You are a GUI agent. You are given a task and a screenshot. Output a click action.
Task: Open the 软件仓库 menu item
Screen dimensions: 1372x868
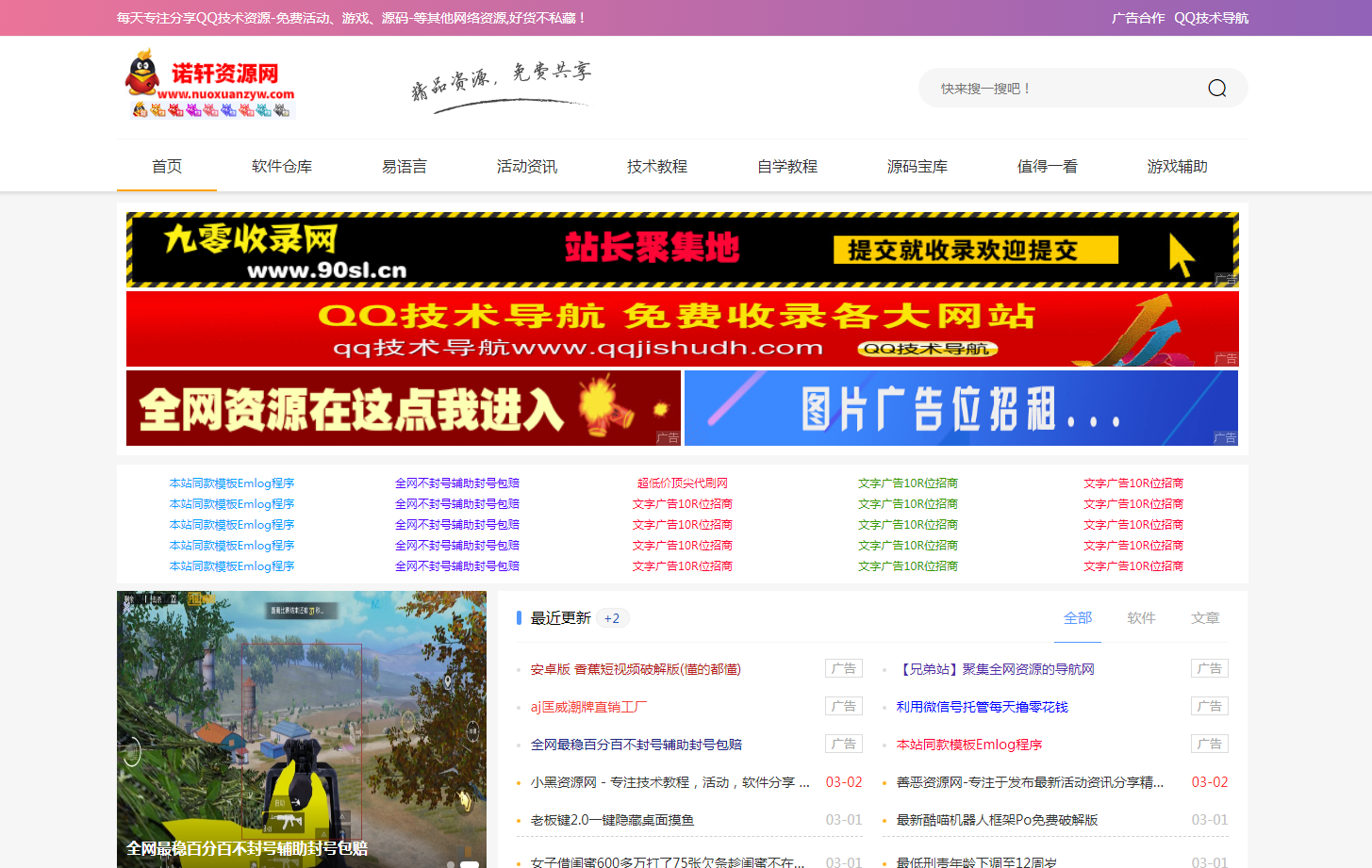pos(281,167)
